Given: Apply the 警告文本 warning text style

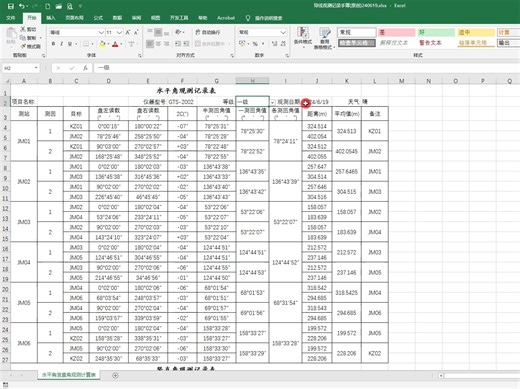Looking at the screenshot, I should (430, 43).
